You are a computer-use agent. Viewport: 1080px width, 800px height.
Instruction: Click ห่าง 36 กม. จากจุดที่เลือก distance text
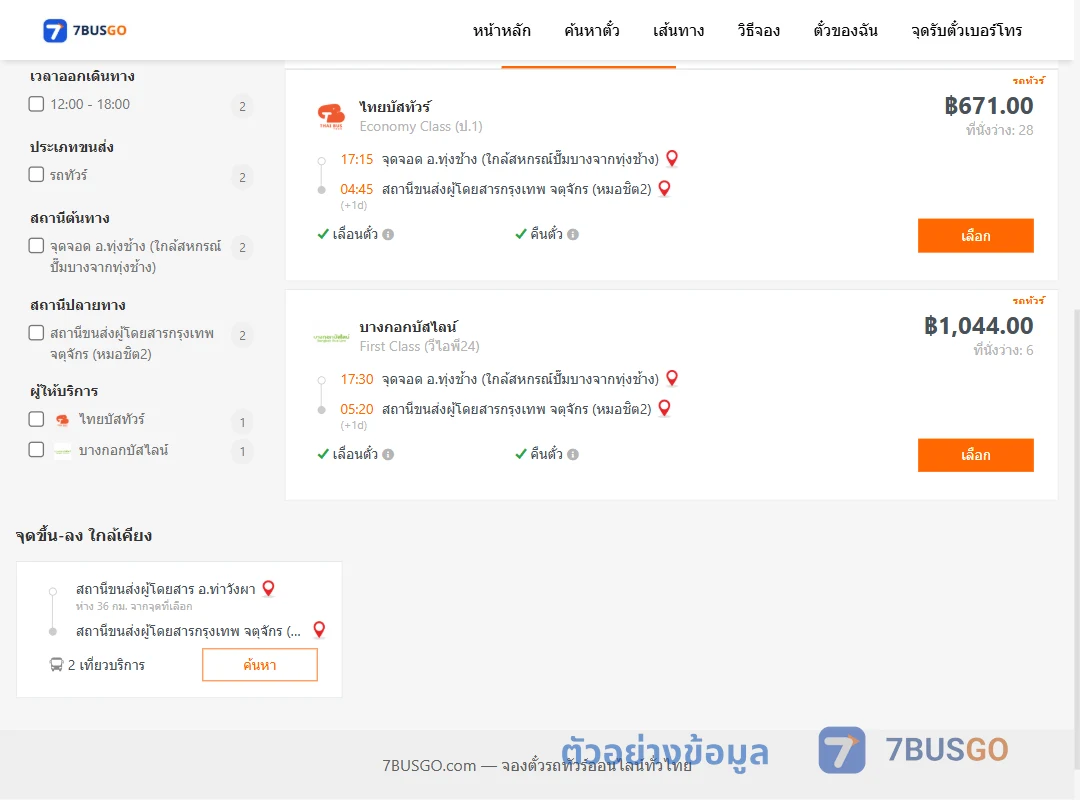(x=134, y=606)
